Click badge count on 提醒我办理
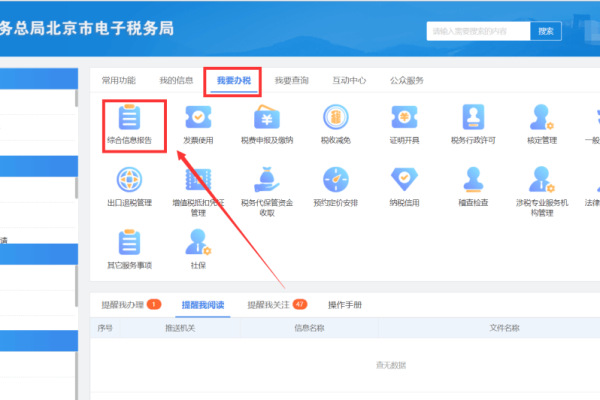Screen dimensions: 600x400 154,304
